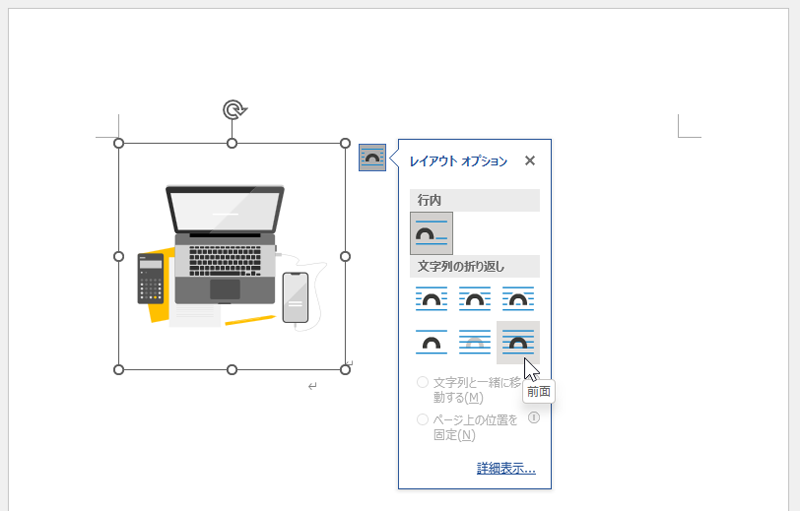This screenshot has width=800, height=511.
Task: Choose the through text wrapping option
Action: pyautogui.click(x=518, y=299)
